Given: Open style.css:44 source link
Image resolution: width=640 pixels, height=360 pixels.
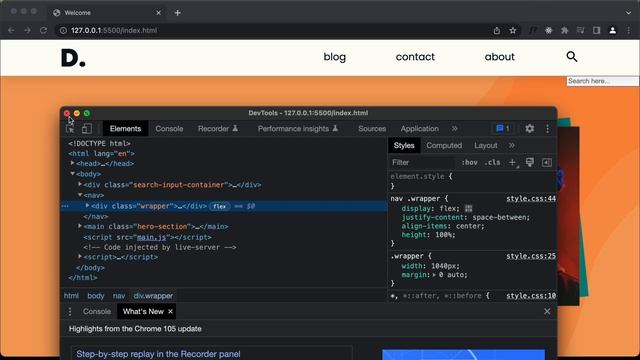Looking at the screenshot, I should (x=531, y=199).
